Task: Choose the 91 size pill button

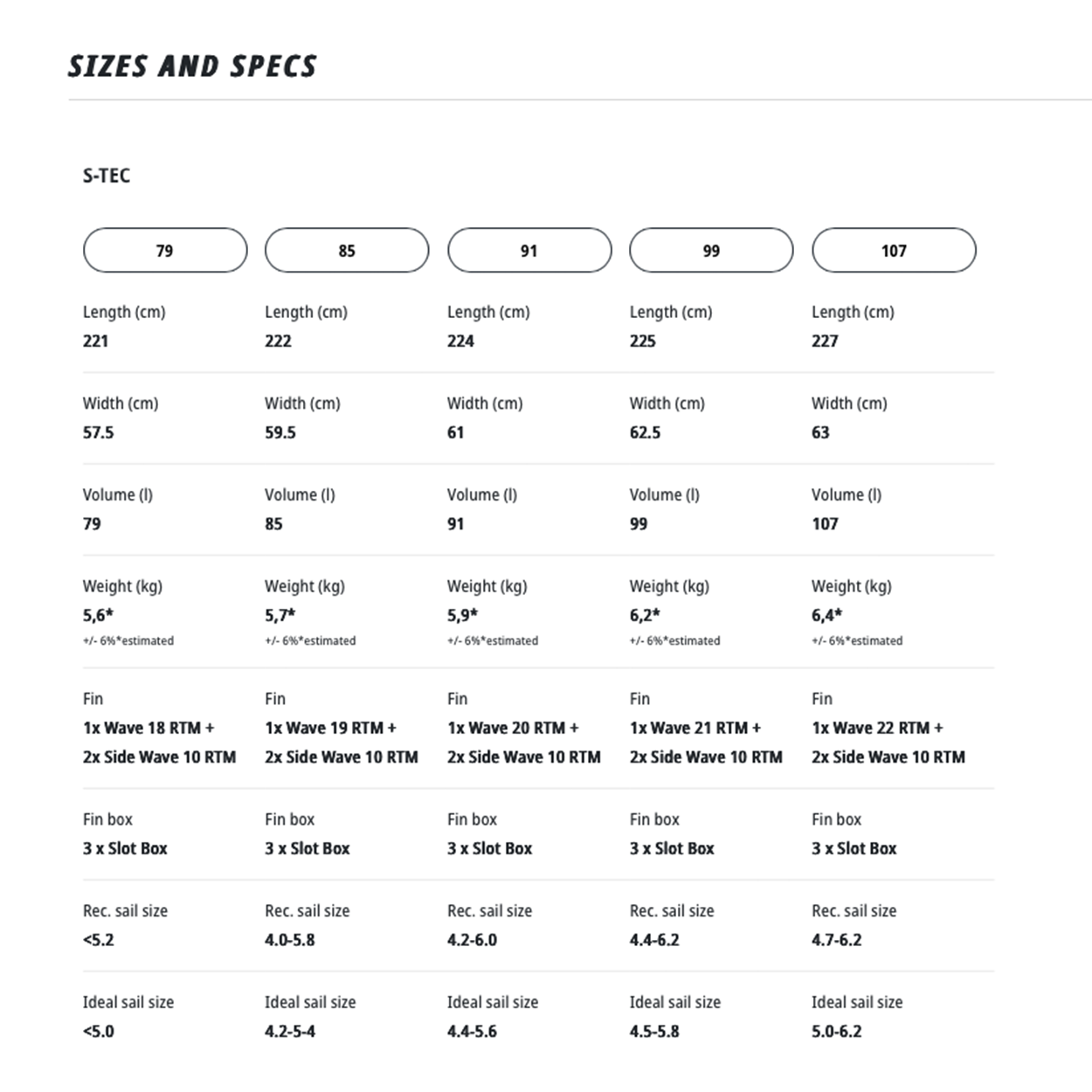Action: [x=529, y=251]
